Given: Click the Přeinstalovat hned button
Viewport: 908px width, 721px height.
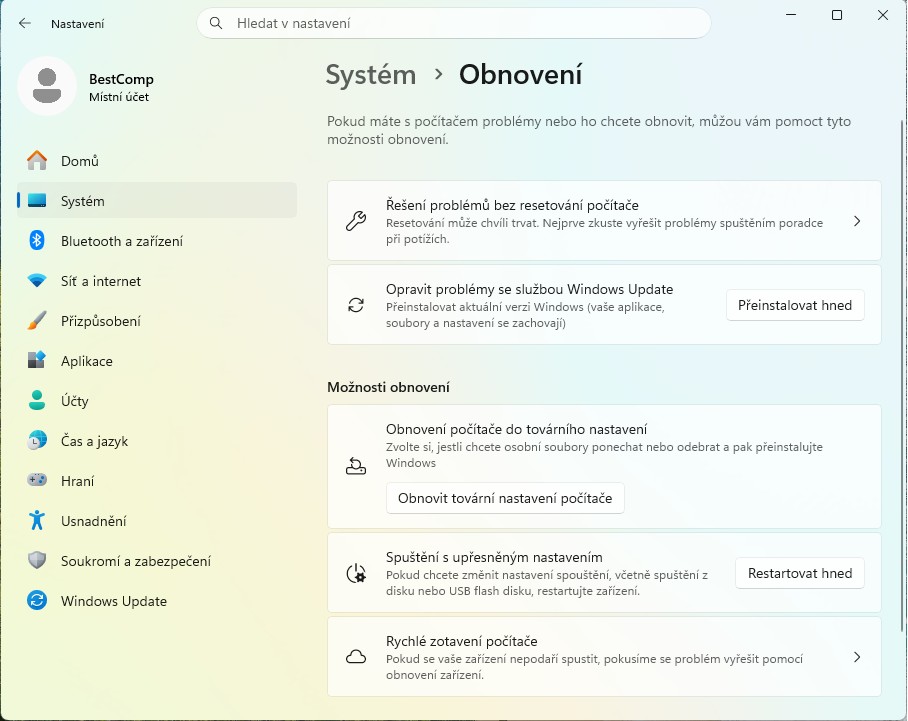Looking at the screenshot, I should [x=795, y=305].
